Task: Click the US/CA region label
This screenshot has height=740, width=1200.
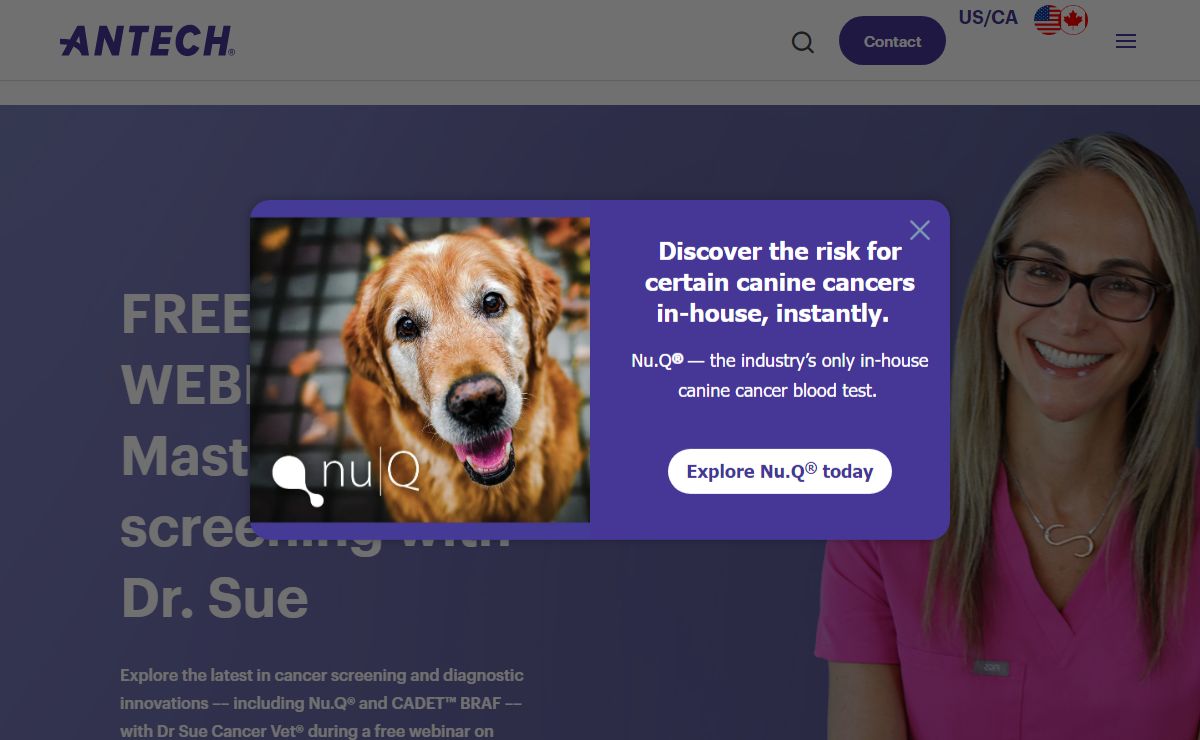Action: pyautogui.click(x=988, y=18)
